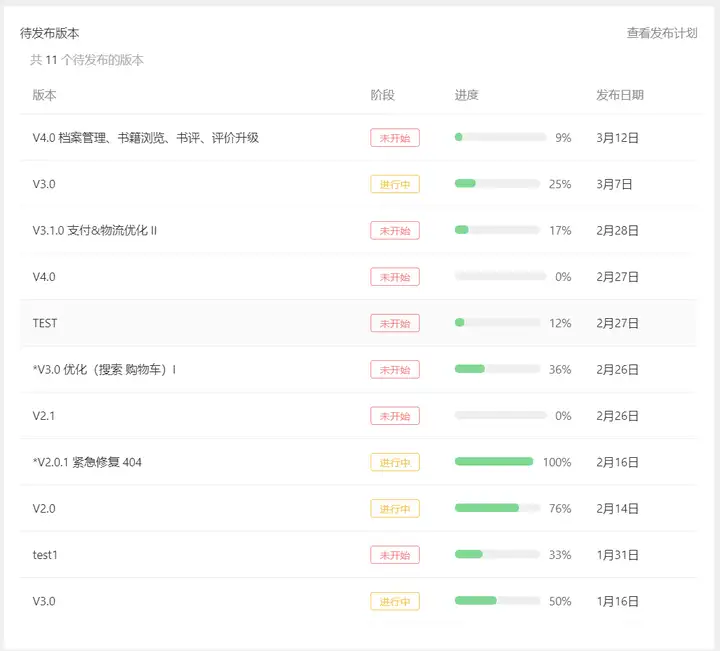
Task: Open the V2.1 version entry
Action: point(44,416)
